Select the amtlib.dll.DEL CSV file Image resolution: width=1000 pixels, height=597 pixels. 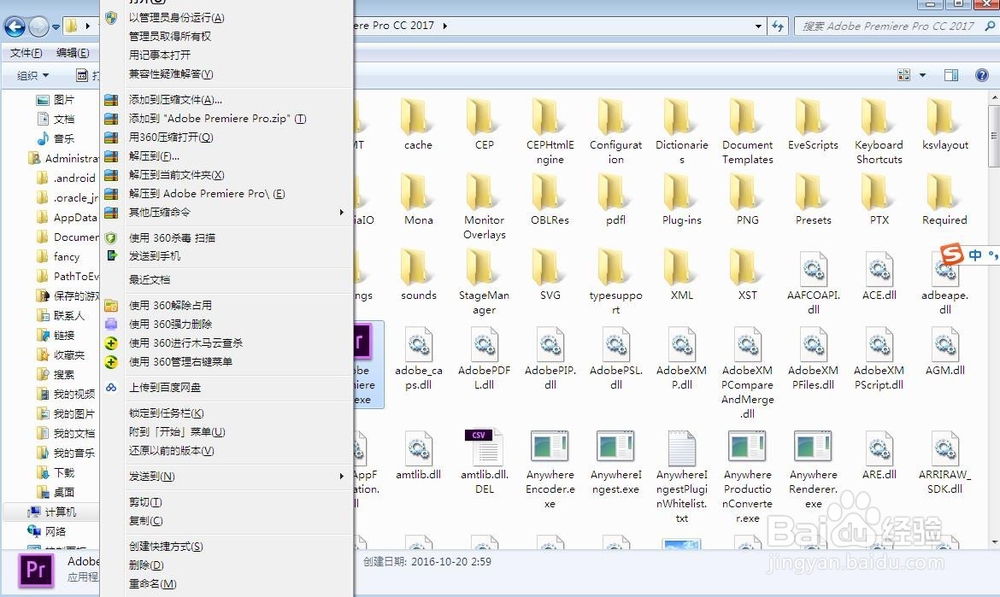(484, 462)
